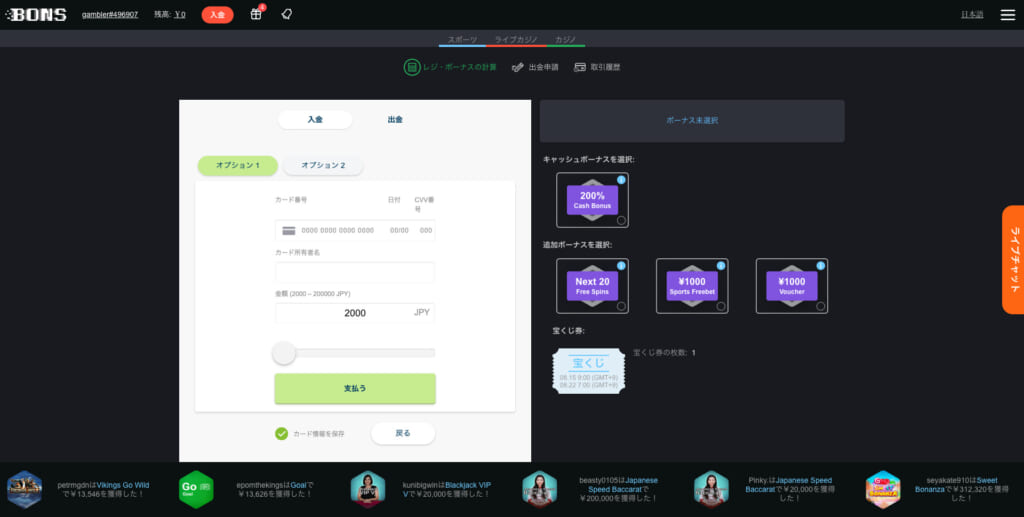Open the hamburger main menu
This screenshot has width=1024, height=517.
1008,14
